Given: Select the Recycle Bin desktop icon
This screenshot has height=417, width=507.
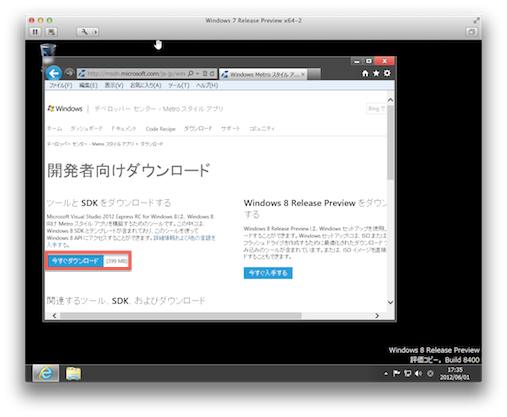Looking at the screenshot, I should pos(48,51).
